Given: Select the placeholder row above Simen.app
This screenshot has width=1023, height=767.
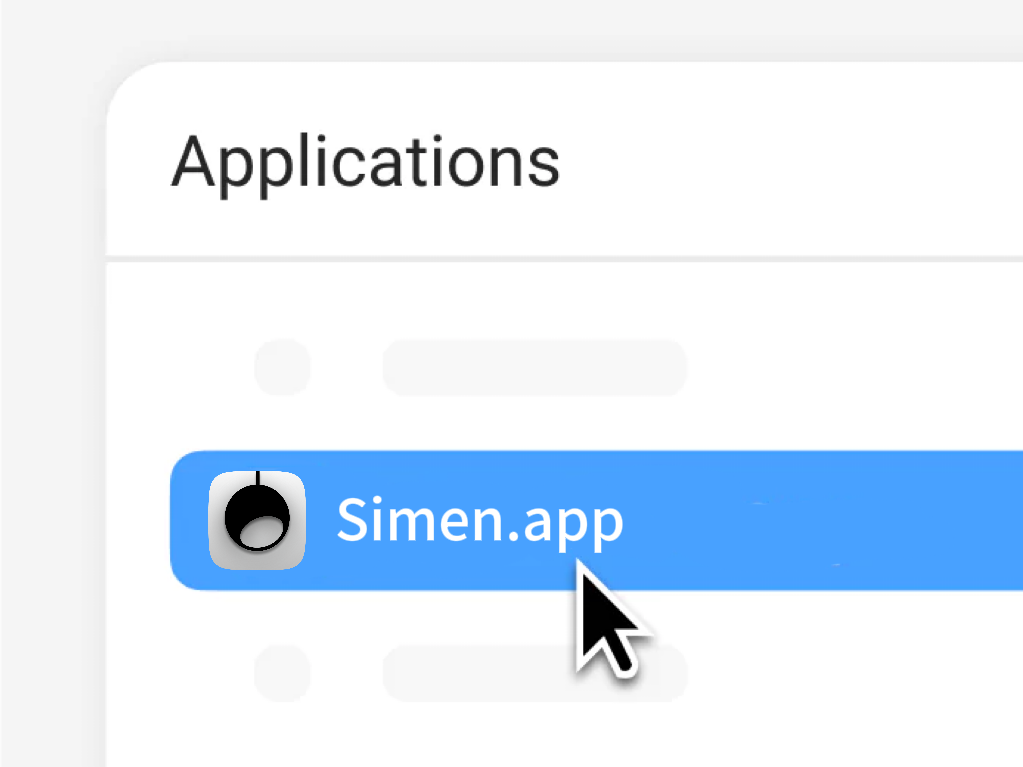Looking at the screenshot, I should [x=471, y=367].
